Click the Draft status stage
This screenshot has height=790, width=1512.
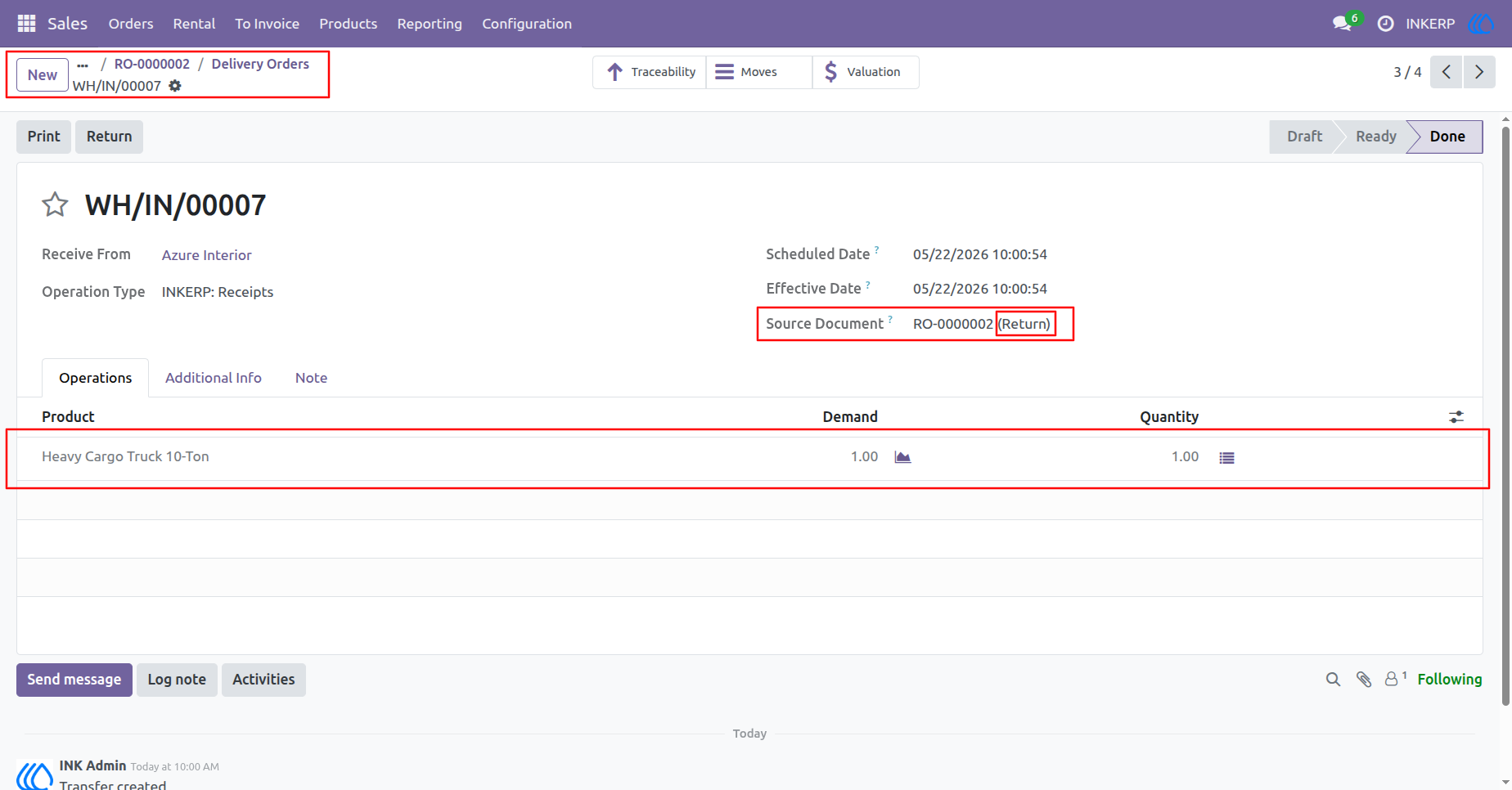(x=1304, y=137)
